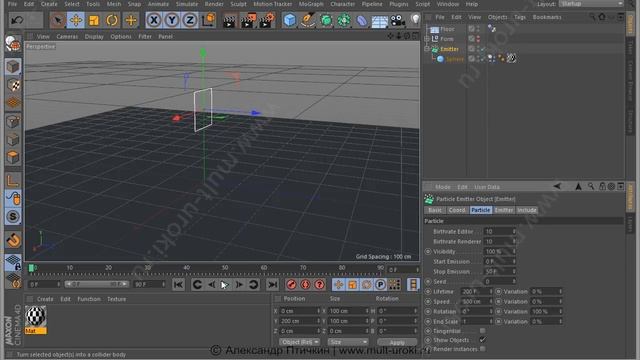Collapse the Emitter tree node
The width and height of the screenshot is (640, 360).
coord(427,49)
